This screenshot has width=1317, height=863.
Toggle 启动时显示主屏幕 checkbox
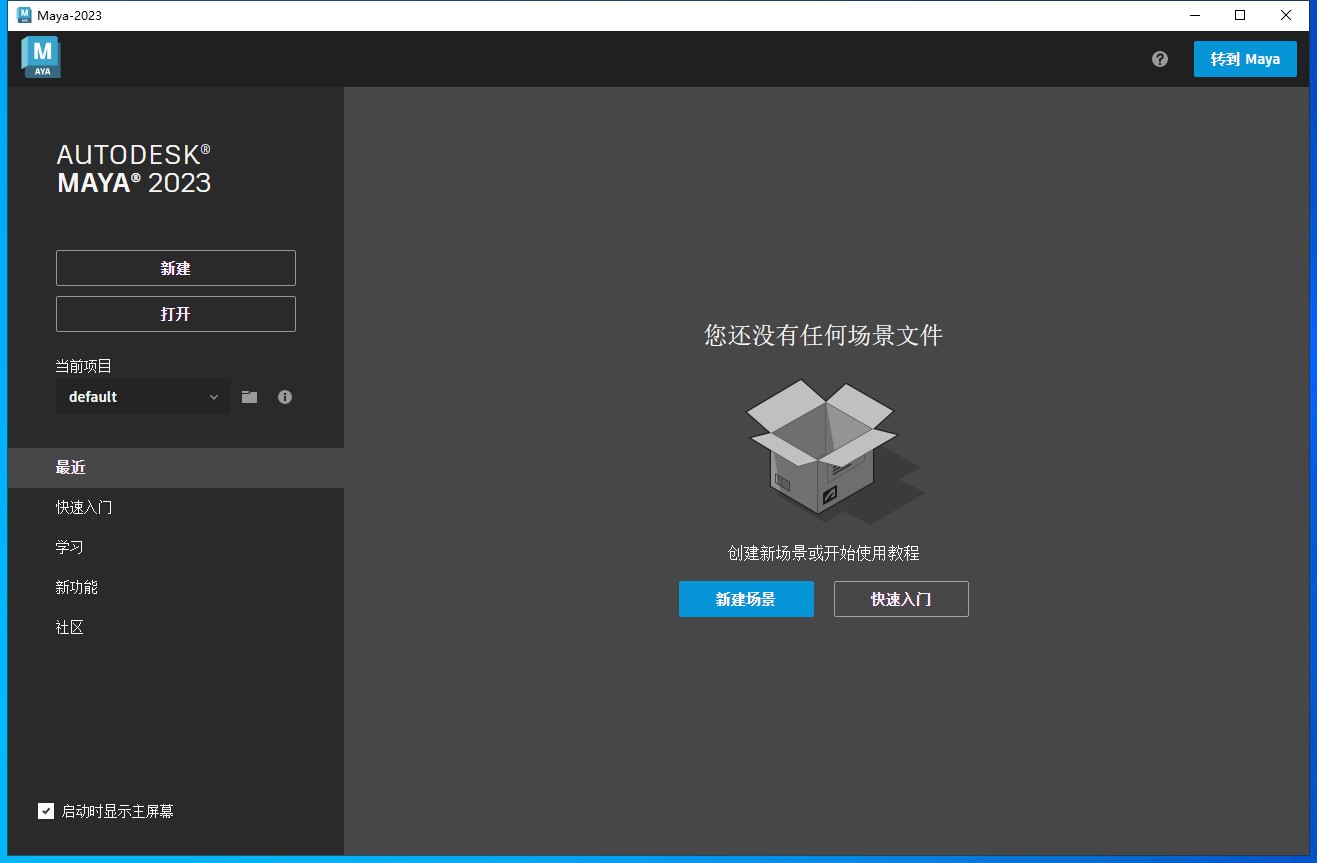point(46,811)
